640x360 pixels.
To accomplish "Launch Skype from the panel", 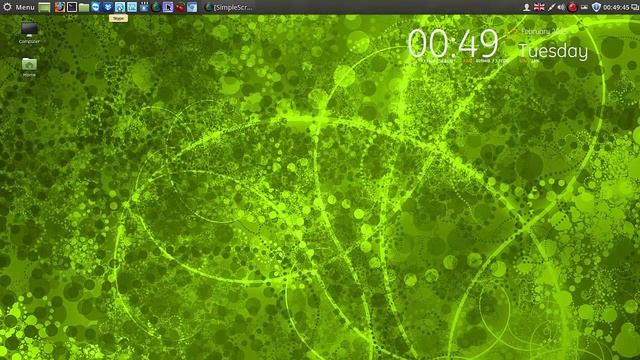I will click(x=120, y=7).
